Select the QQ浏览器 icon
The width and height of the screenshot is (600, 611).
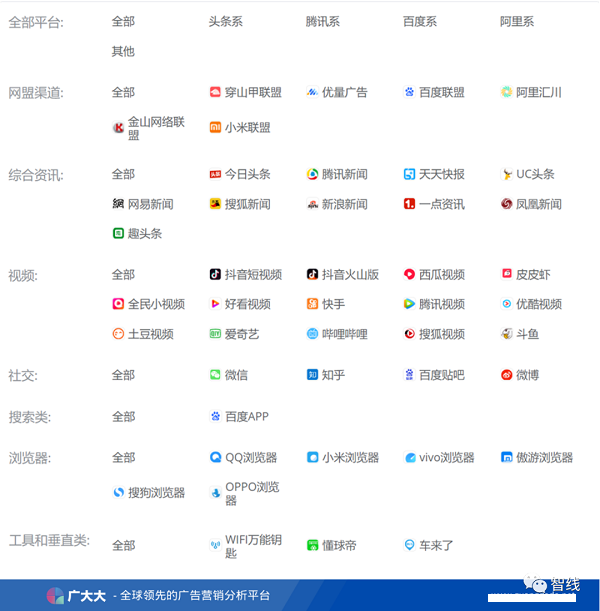click(x=215, y=457)
